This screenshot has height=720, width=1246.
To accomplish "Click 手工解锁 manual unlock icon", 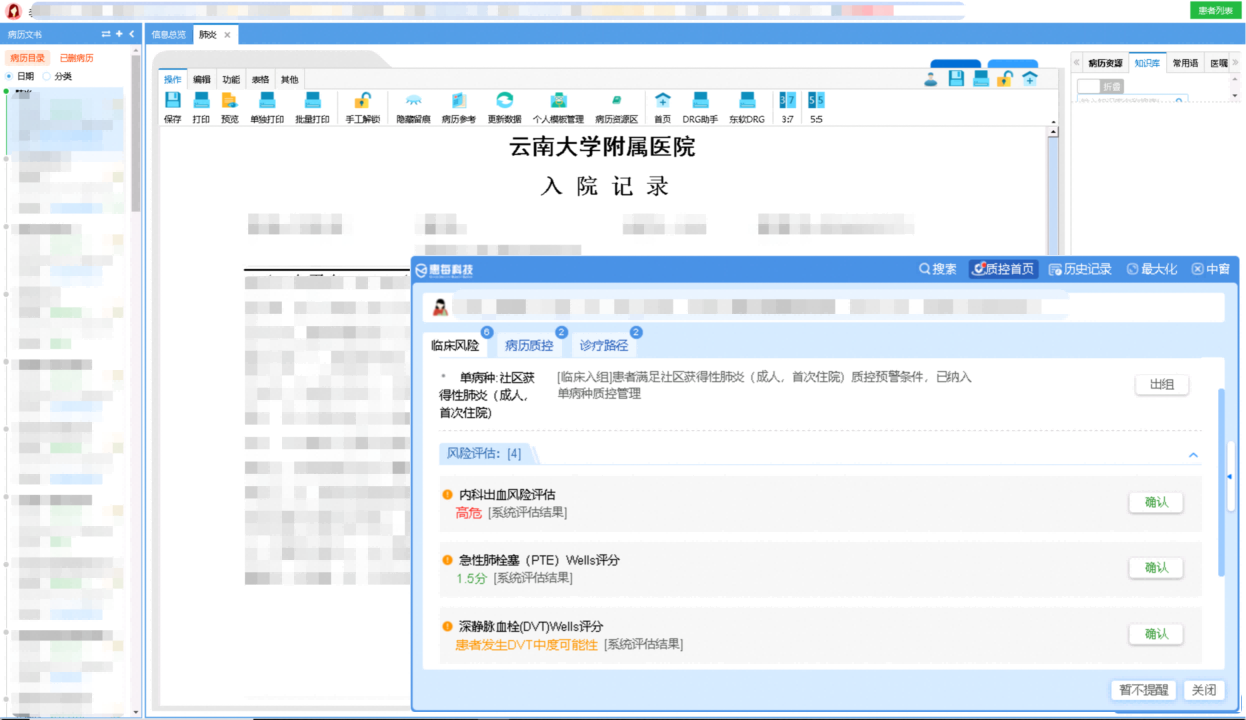I will point(362,101).
